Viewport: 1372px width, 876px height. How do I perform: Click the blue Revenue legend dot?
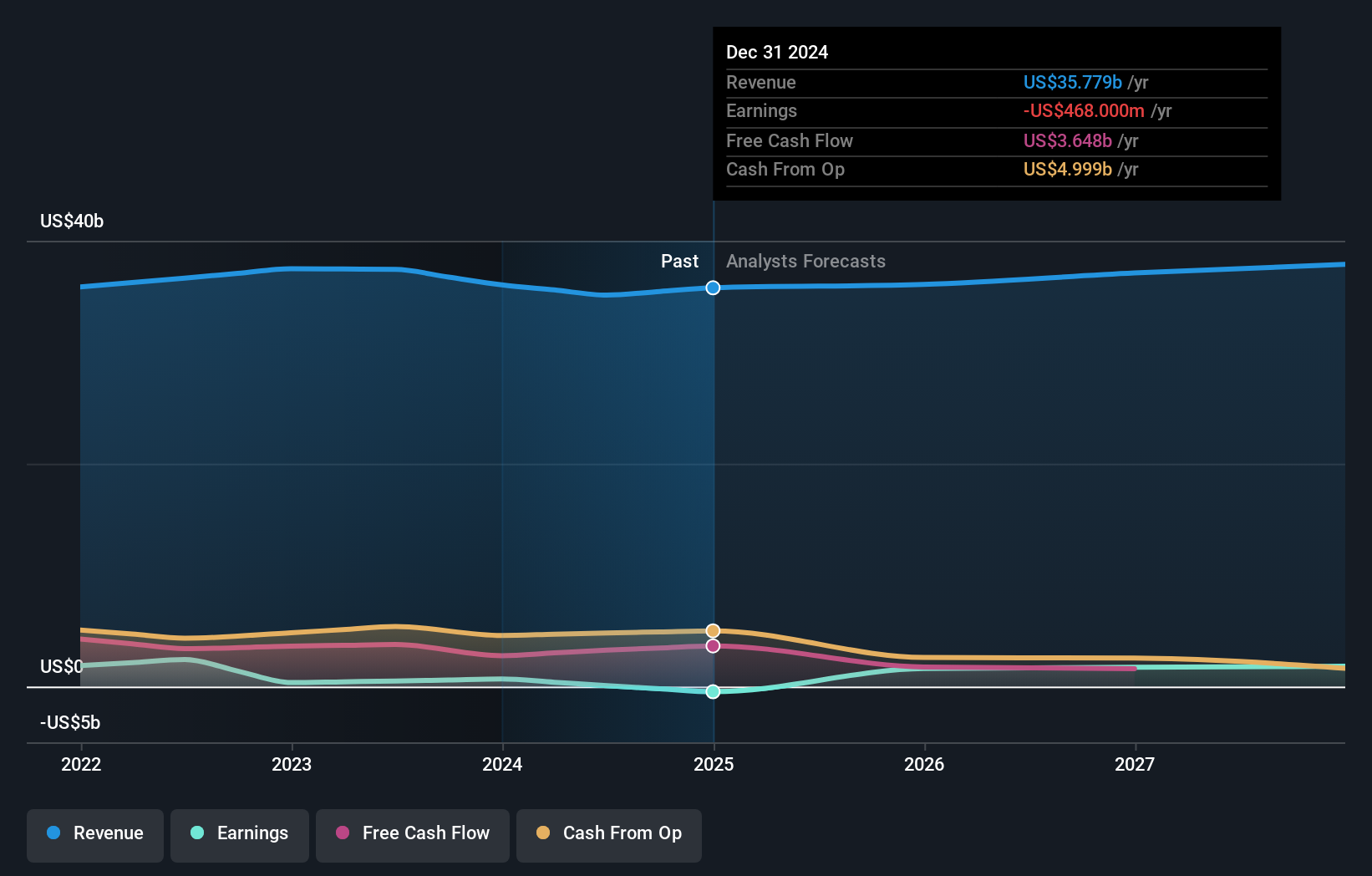point(53,833)
